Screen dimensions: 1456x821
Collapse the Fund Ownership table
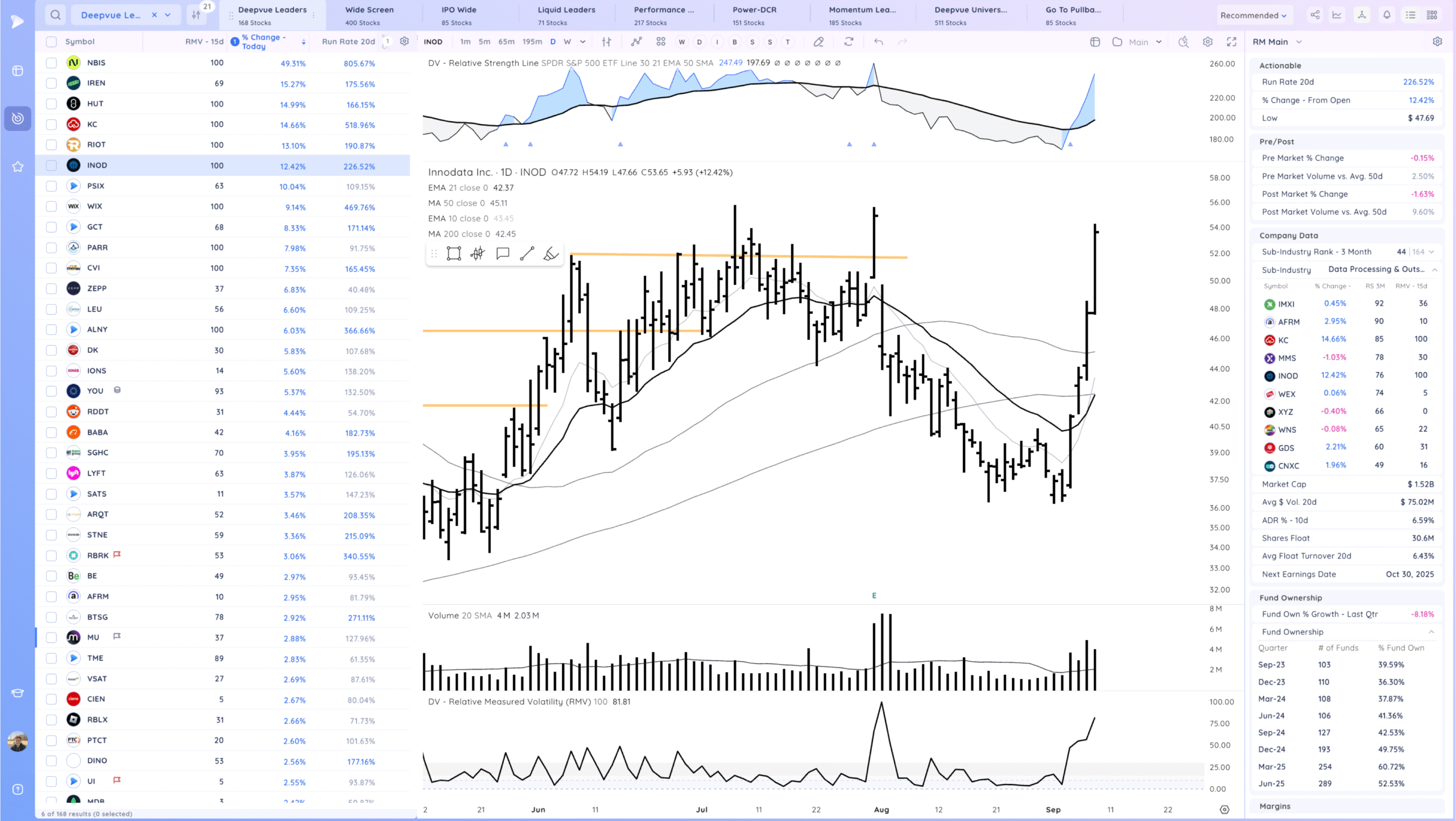[x=1432, y=632]
